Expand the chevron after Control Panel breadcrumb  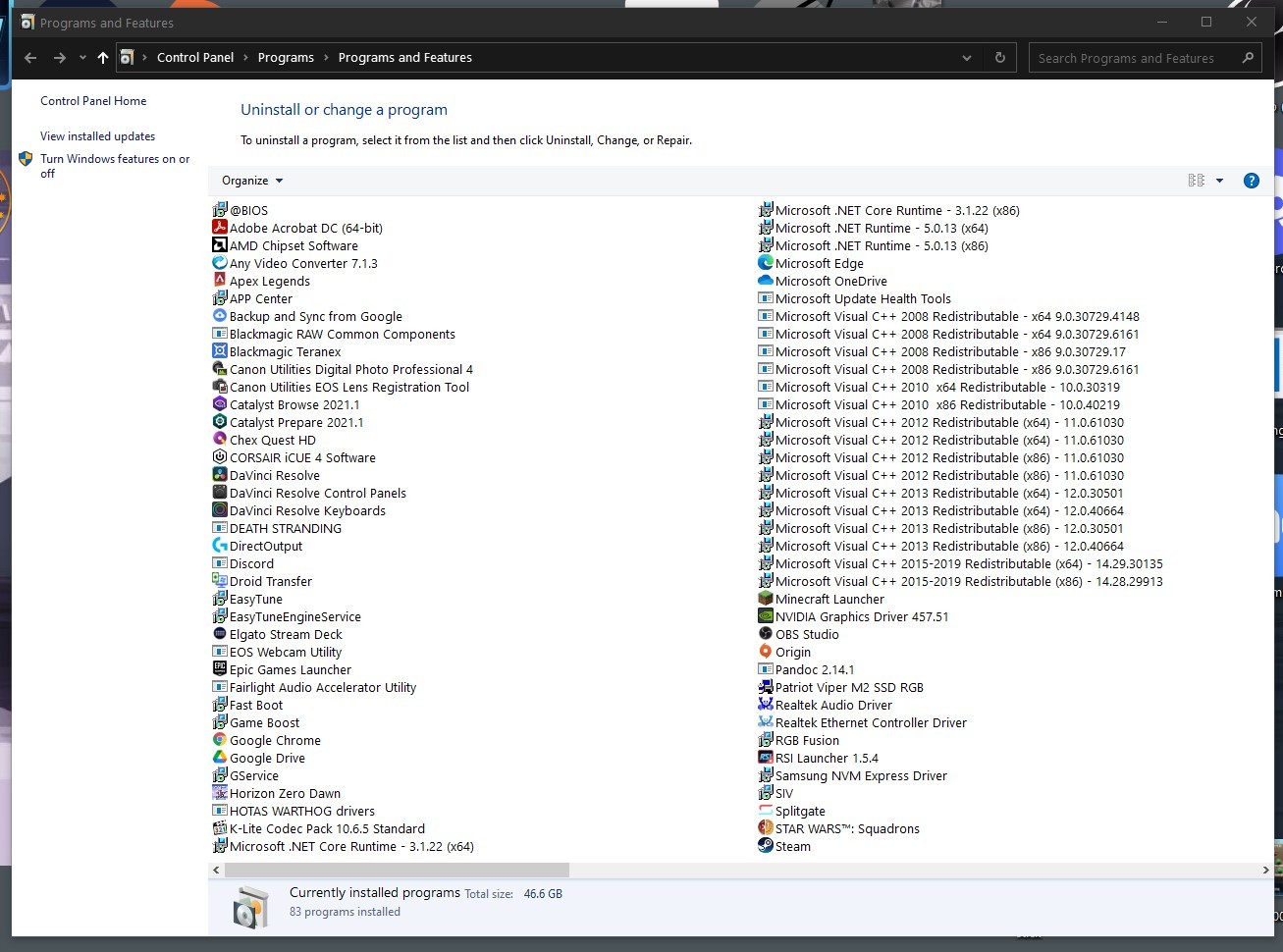pos(245,58)
